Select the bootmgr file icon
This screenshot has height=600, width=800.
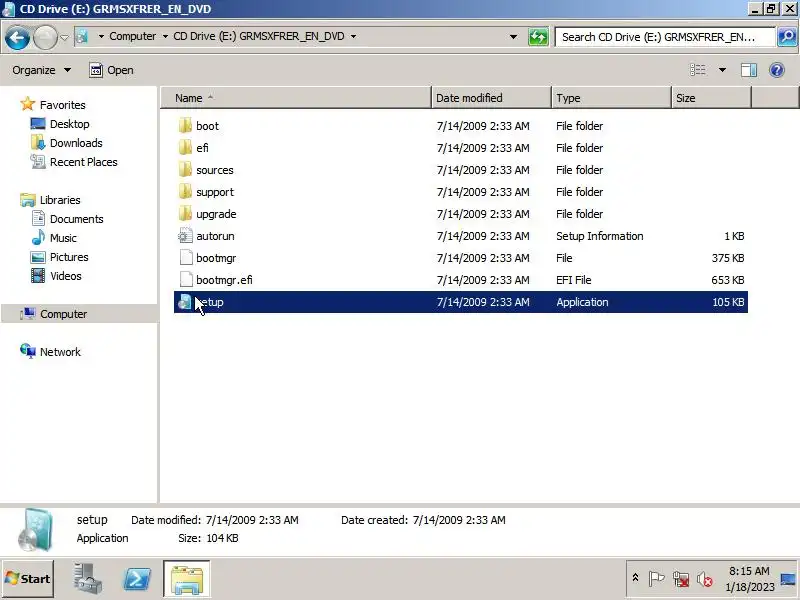pyautogui.click(x=186, y=258)
